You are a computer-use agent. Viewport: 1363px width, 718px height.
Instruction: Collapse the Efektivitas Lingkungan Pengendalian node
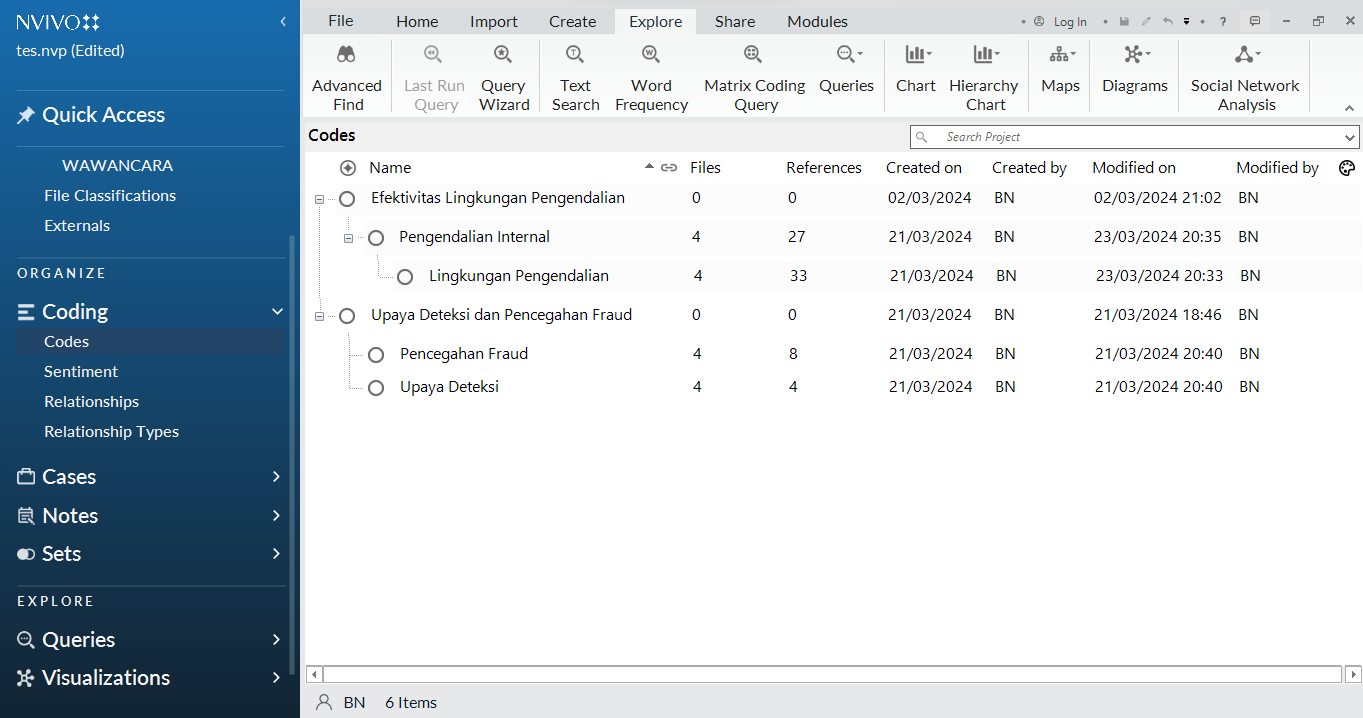tap(319, 199)
